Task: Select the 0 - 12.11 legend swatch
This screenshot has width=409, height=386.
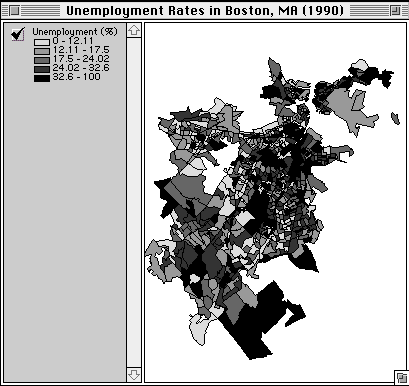Action: tap(42, 42)
